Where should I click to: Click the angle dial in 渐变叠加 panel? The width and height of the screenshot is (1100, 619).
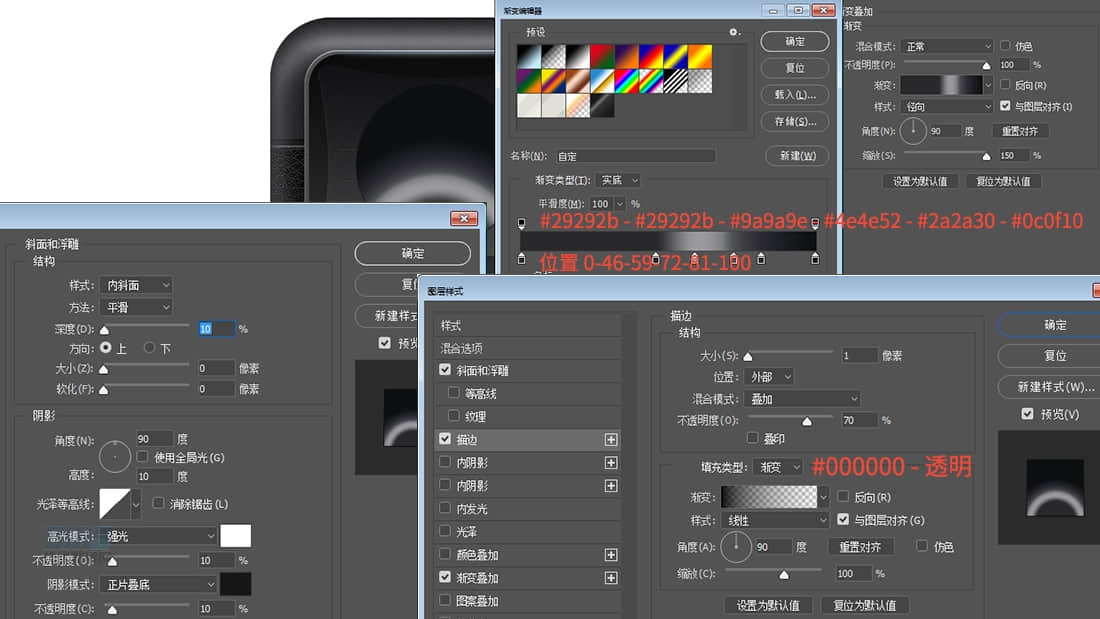pyautogui.click(x=913, y=131)
